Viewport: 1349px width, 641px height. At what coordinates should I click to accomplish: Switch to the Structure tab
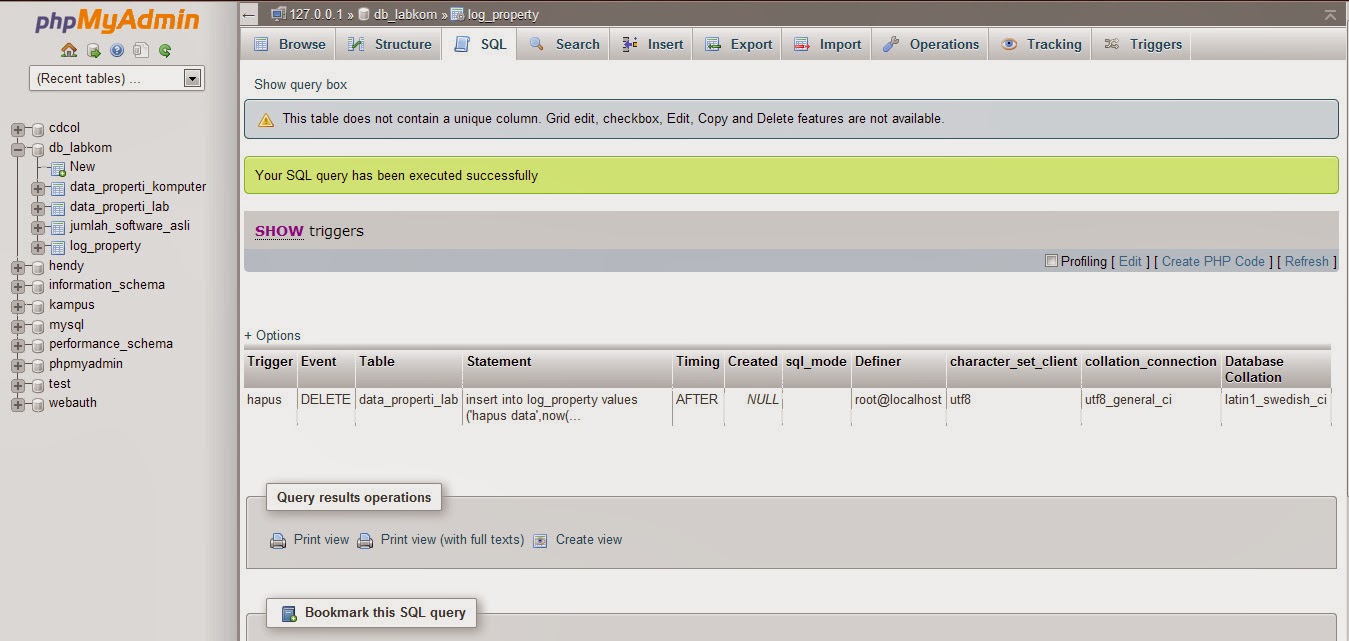click(x=388, y=44)
